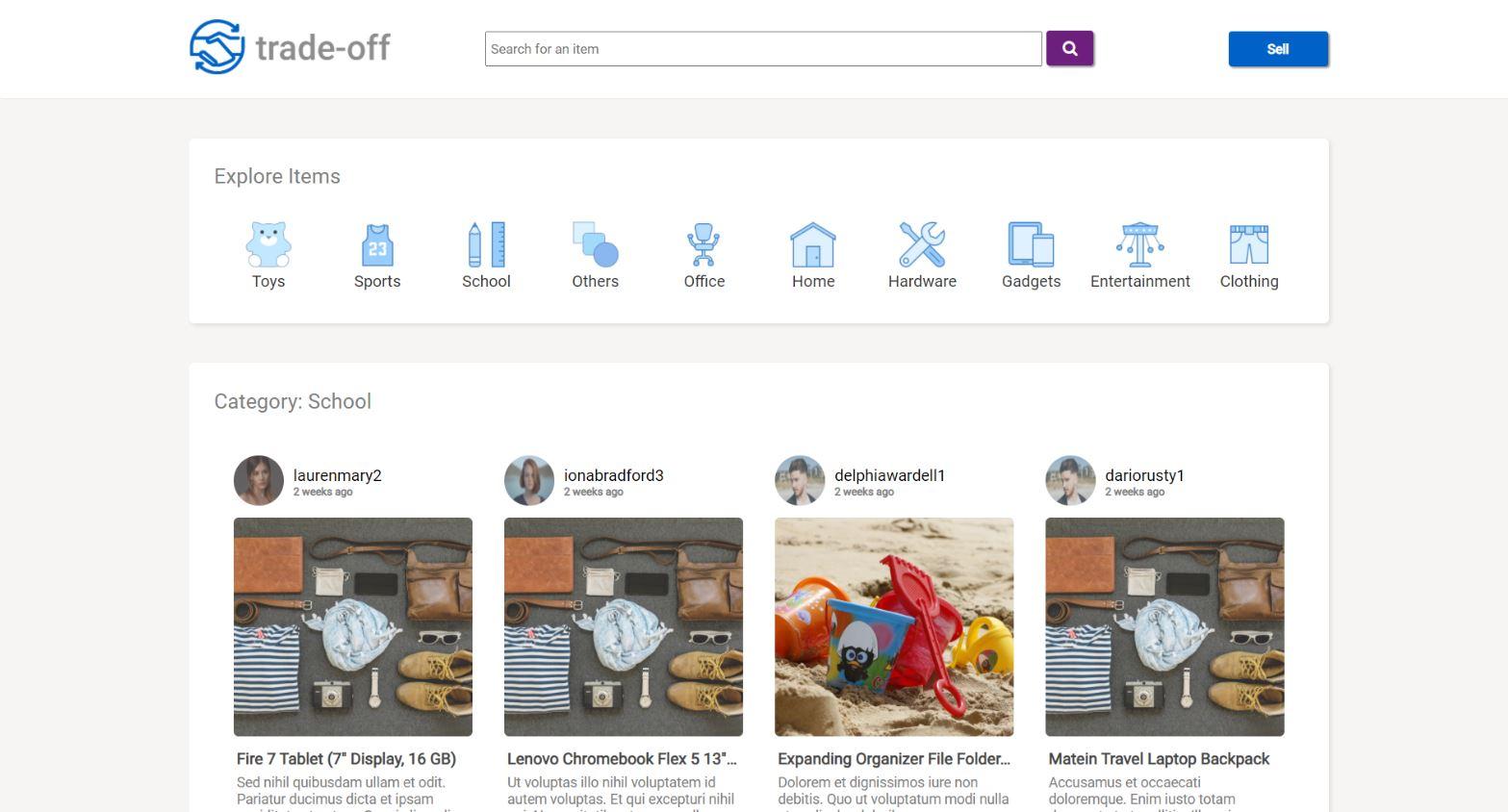The height and width of the screenshot is (812, 1508).
Task: Open the Home category icon
Action: tap(813, 245)
